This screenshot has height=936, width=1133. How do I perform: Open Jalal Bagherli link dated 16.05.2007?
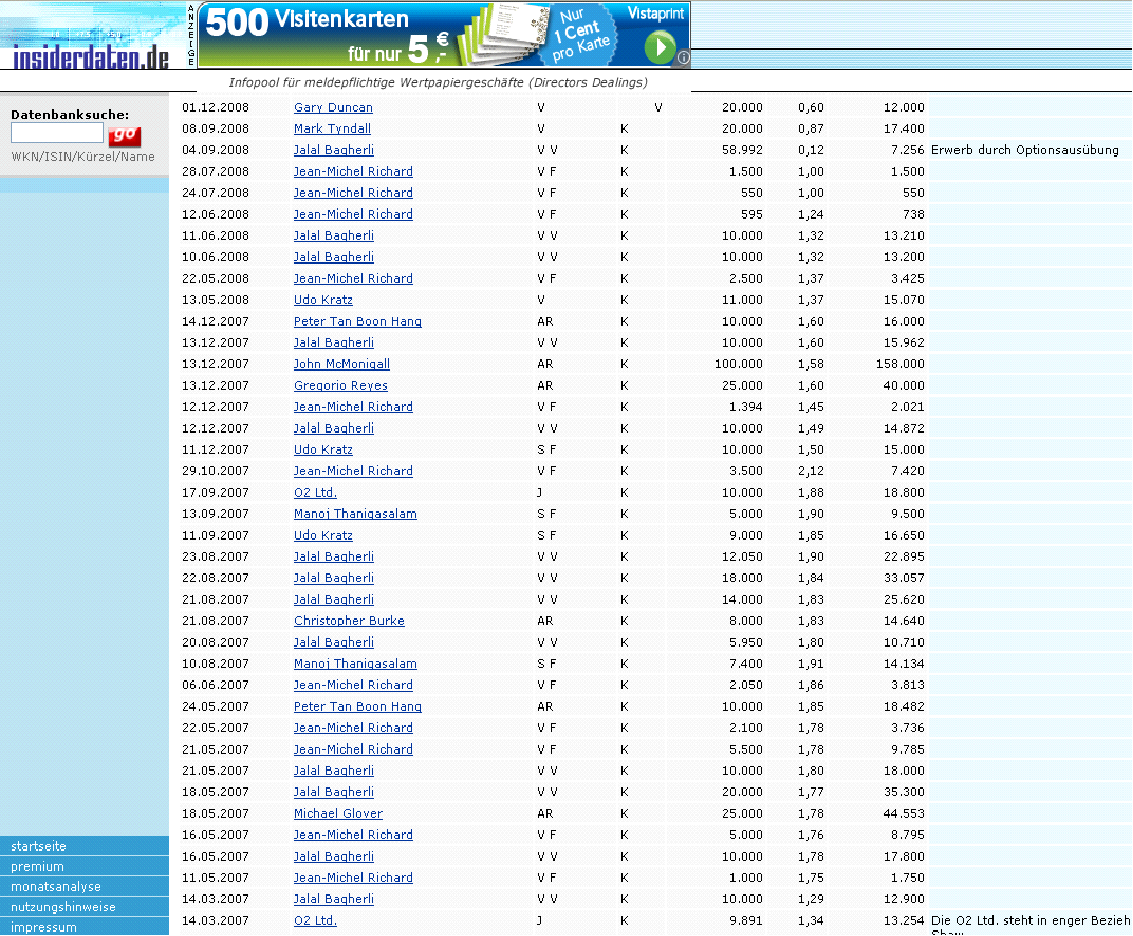(334, 856)
